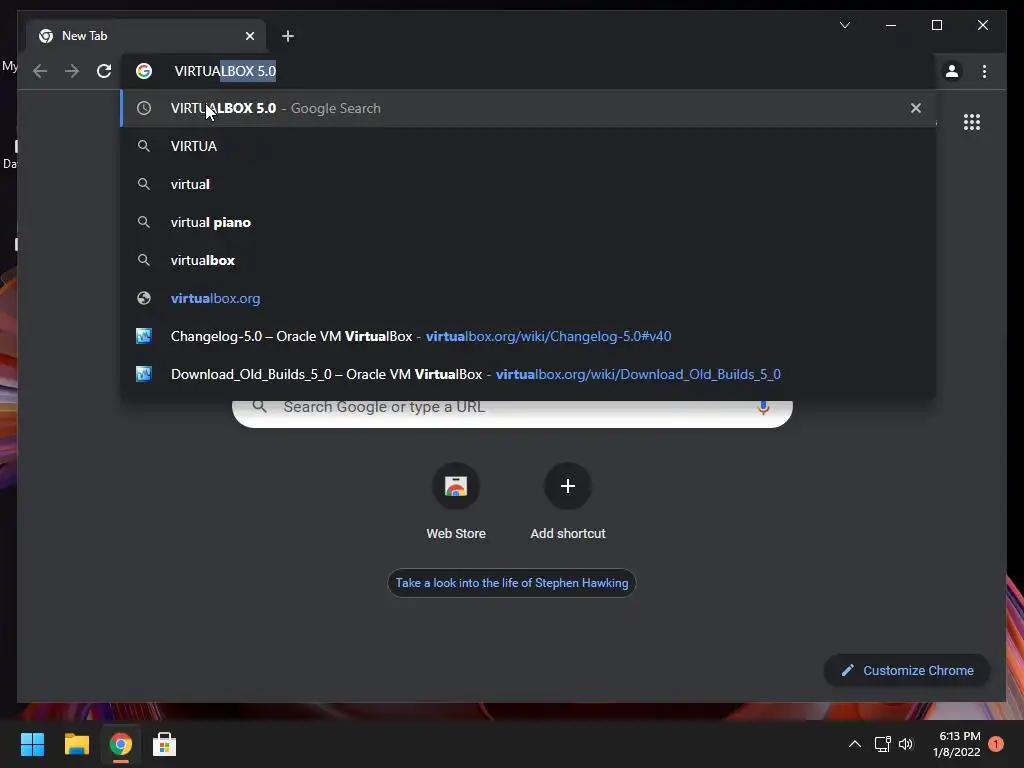Open the Chrome profile avatar icon

click(x=952, y=71)
